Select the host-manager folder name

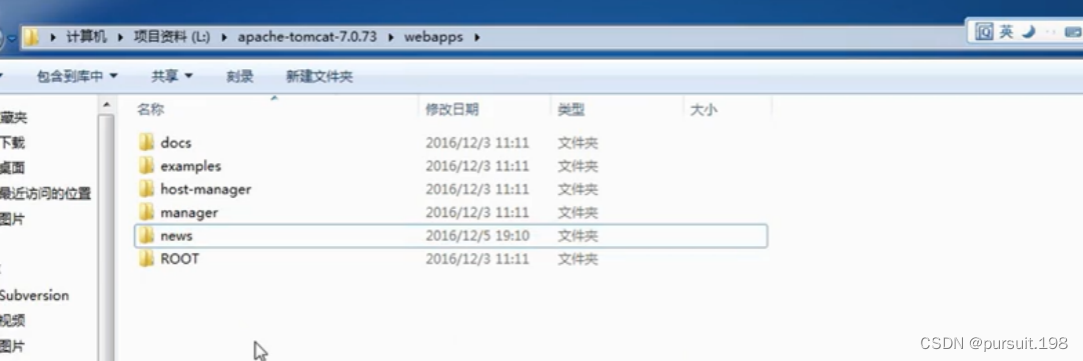206,189
